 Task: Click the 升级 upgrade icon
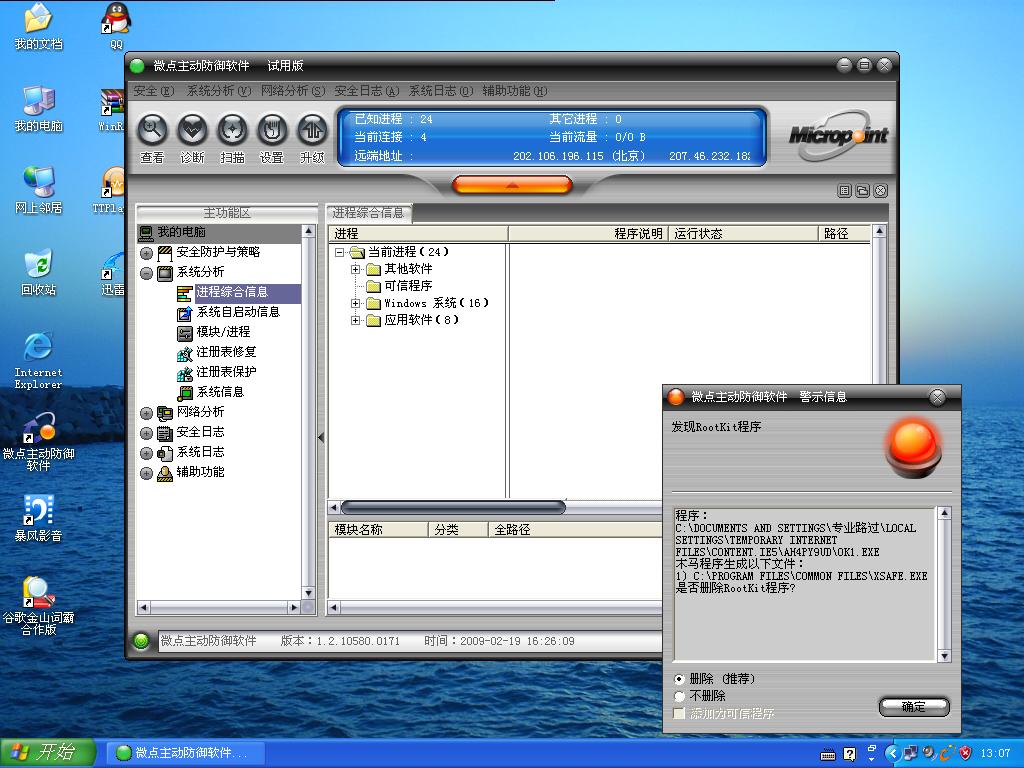pos(312,130)
